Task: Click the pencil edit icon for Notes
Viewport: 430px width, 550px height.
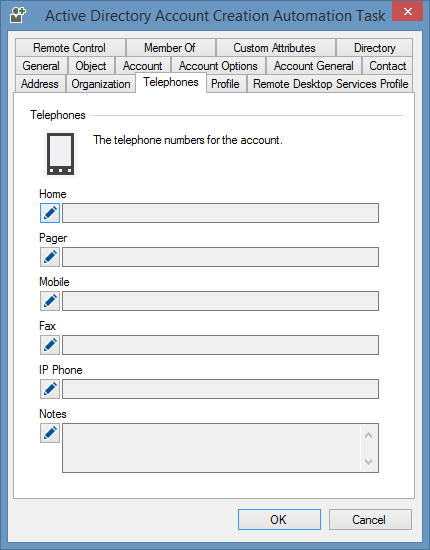Action: (x=50, y=433)
